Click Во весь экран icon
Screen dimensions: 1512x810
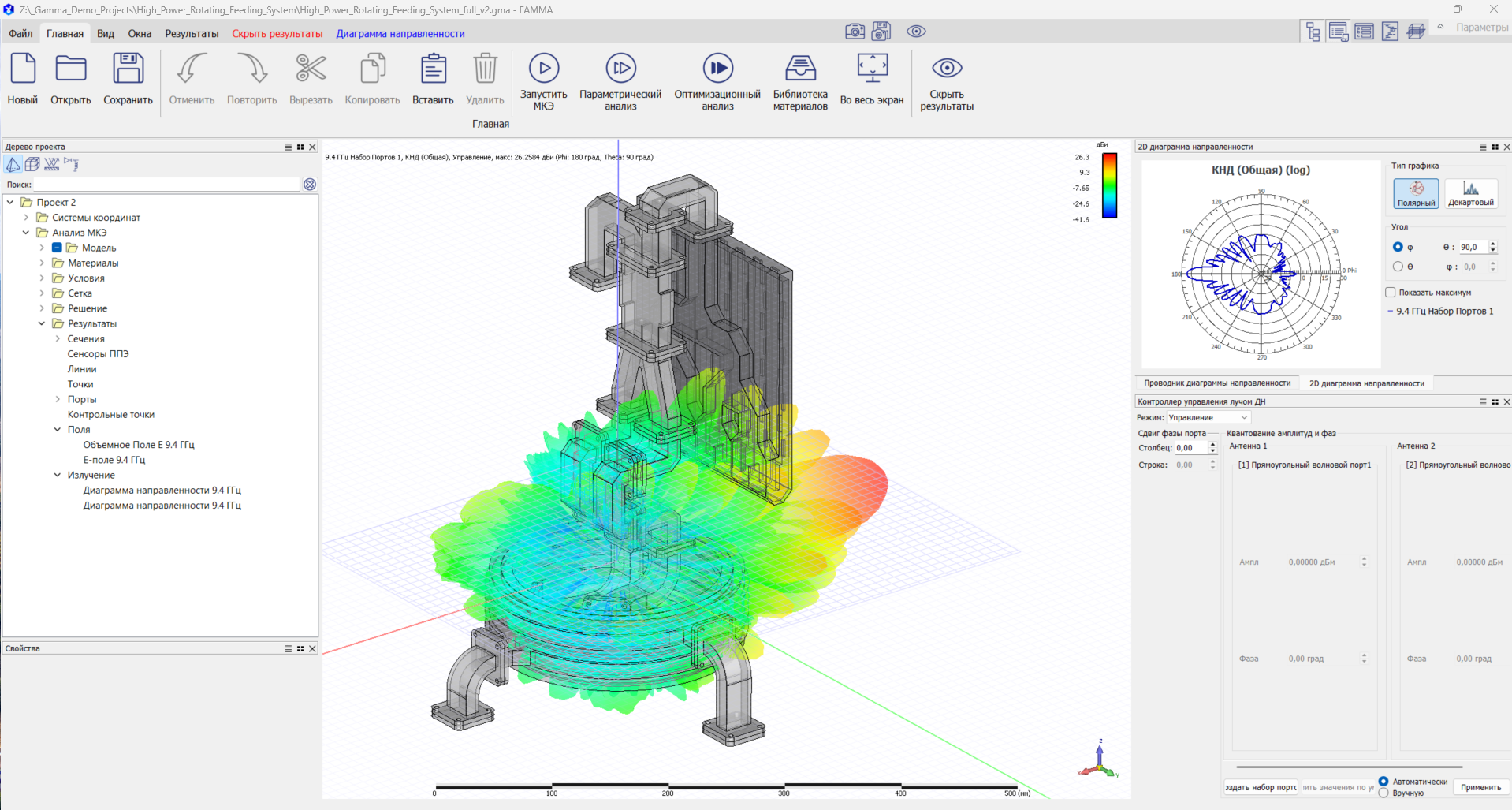point(872,69)
